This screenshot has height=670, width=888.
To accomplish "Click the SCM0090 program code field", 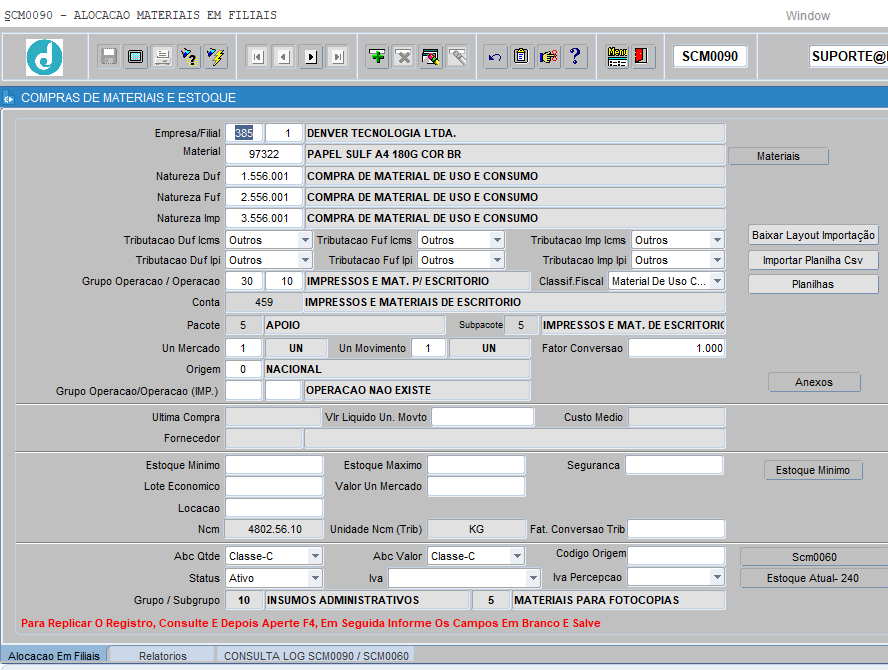I will [710, 56].
